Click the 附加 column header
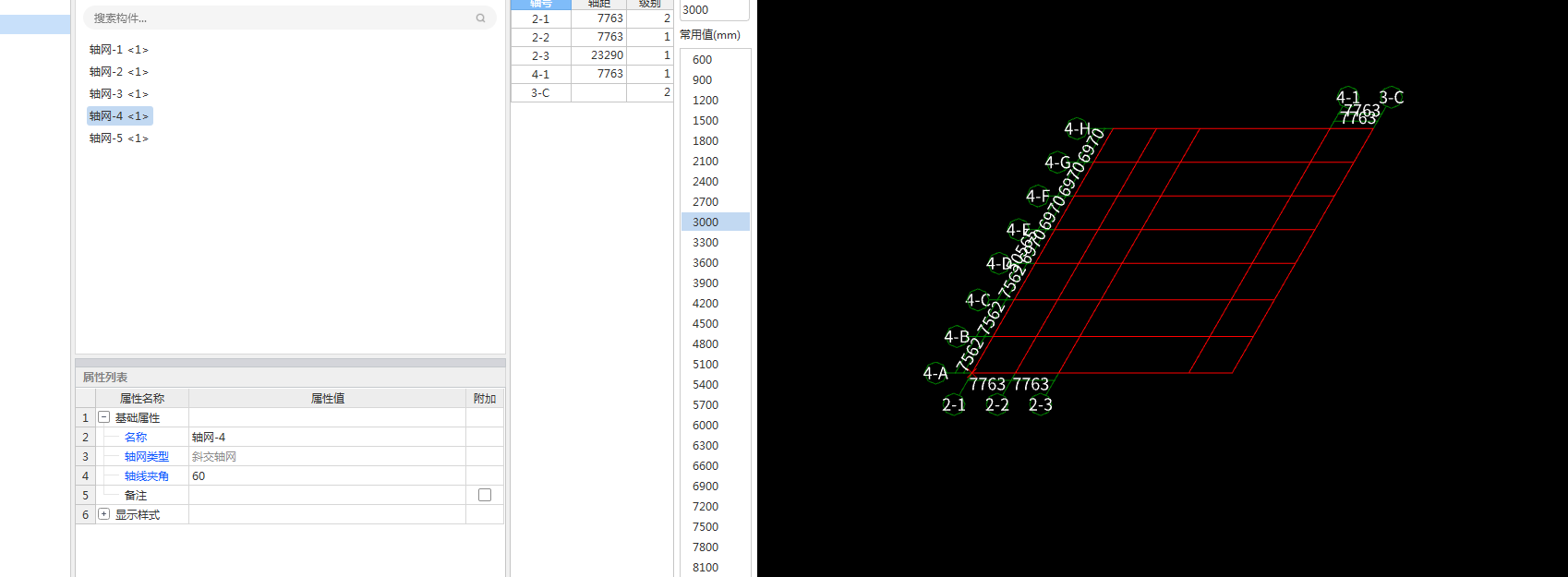Viewport: 1568px width, 577px height. [x=485, y=399]
